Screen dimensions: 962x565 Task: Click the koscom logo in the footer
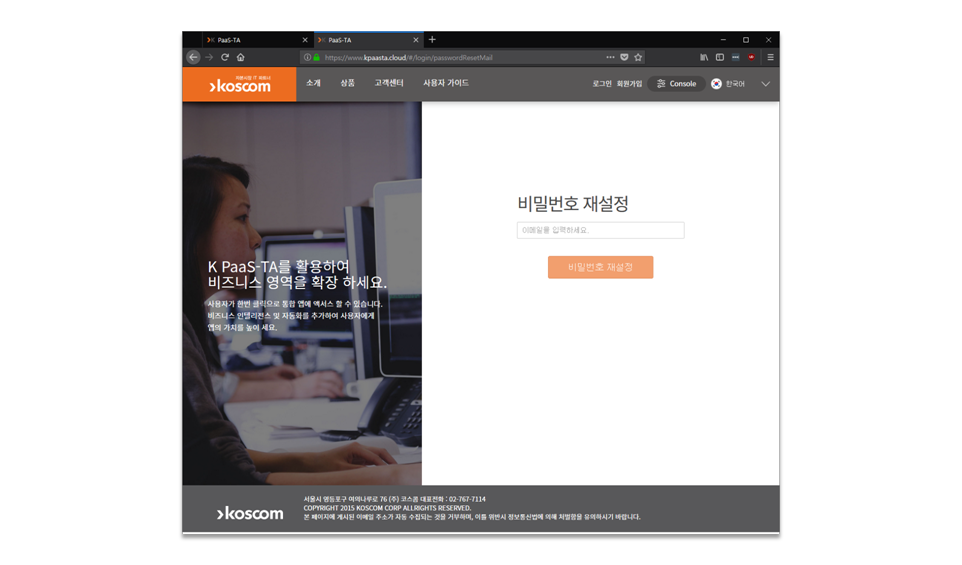(x=250, y=513)
